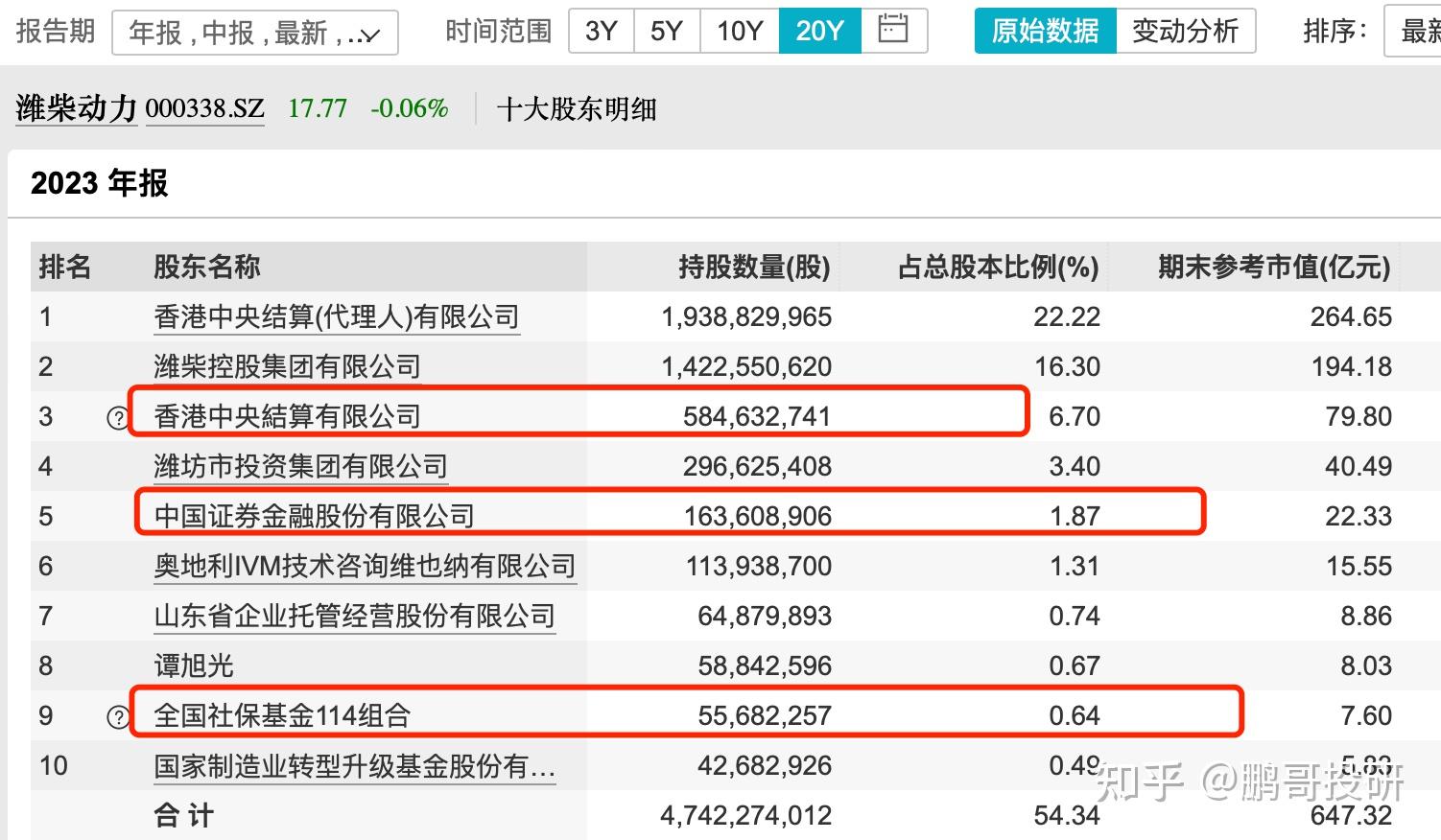Image resolution: width=1441 pixels, height=840 pixels.
Task: Select the 20Y time range
Action: click(819, 30)
